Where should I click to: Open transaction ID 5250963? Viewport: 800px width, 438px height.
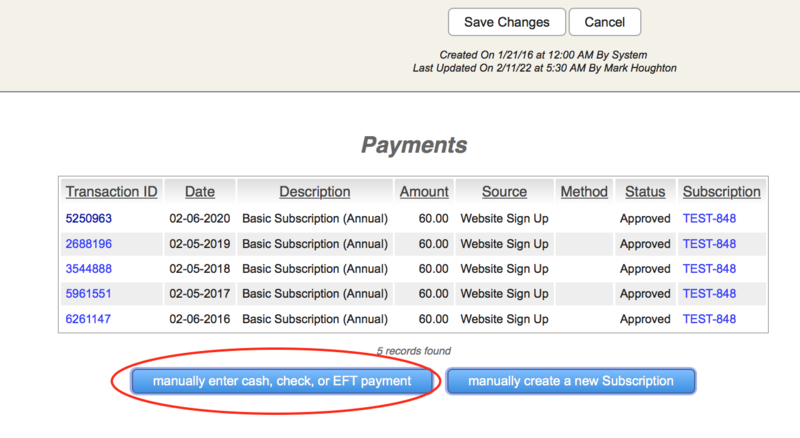pos(89,217)
